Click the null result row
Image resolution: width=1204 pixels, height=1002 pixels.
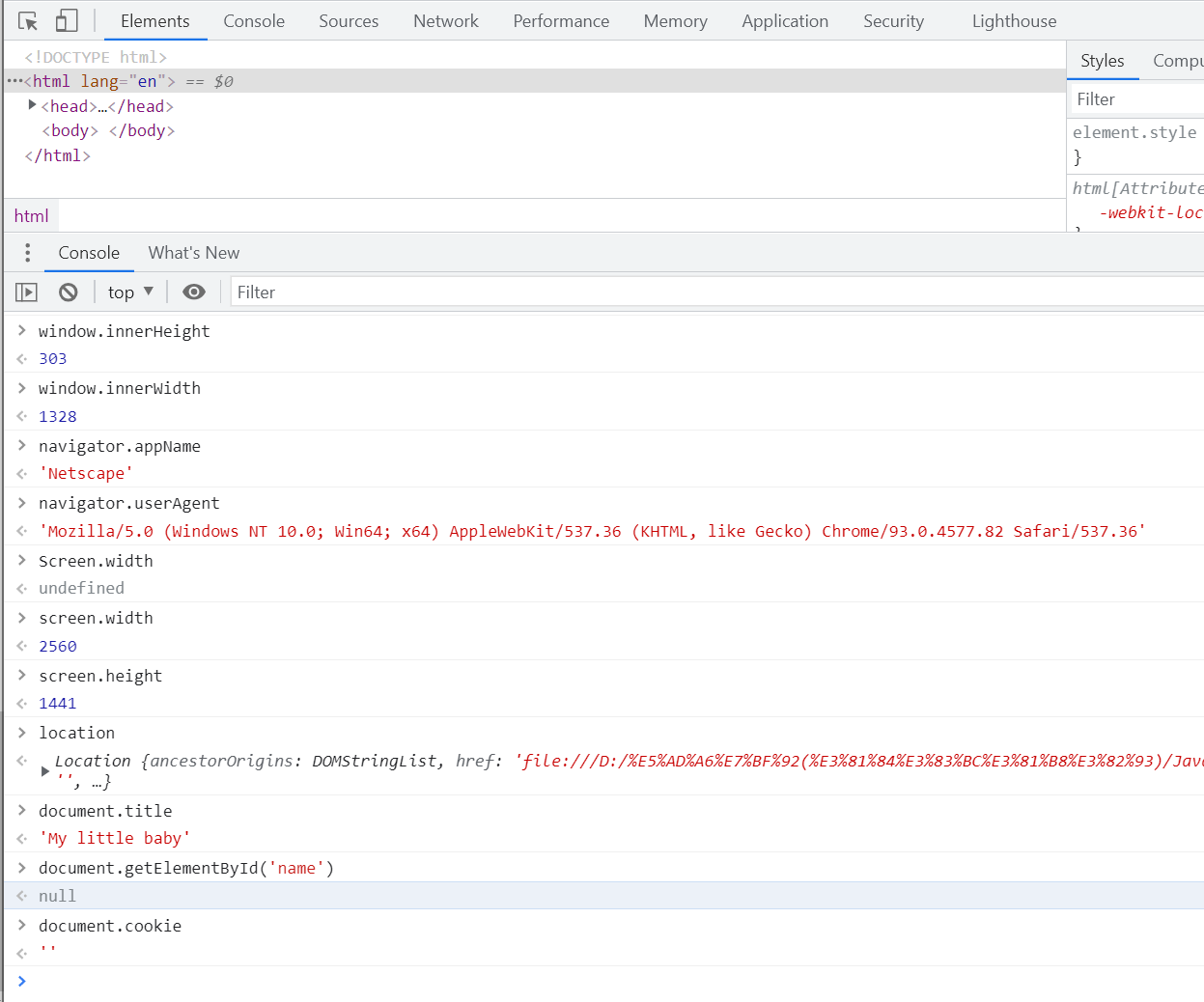(604, 896)
